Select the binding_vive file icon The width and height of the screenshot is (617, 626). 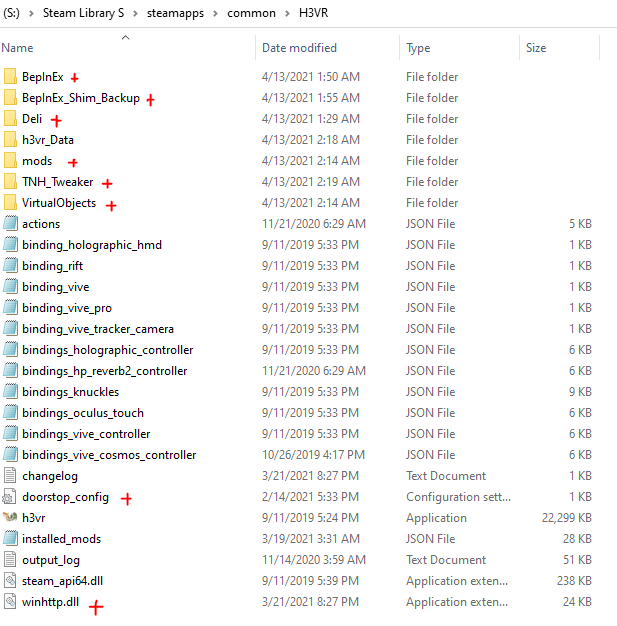point(10,287)
